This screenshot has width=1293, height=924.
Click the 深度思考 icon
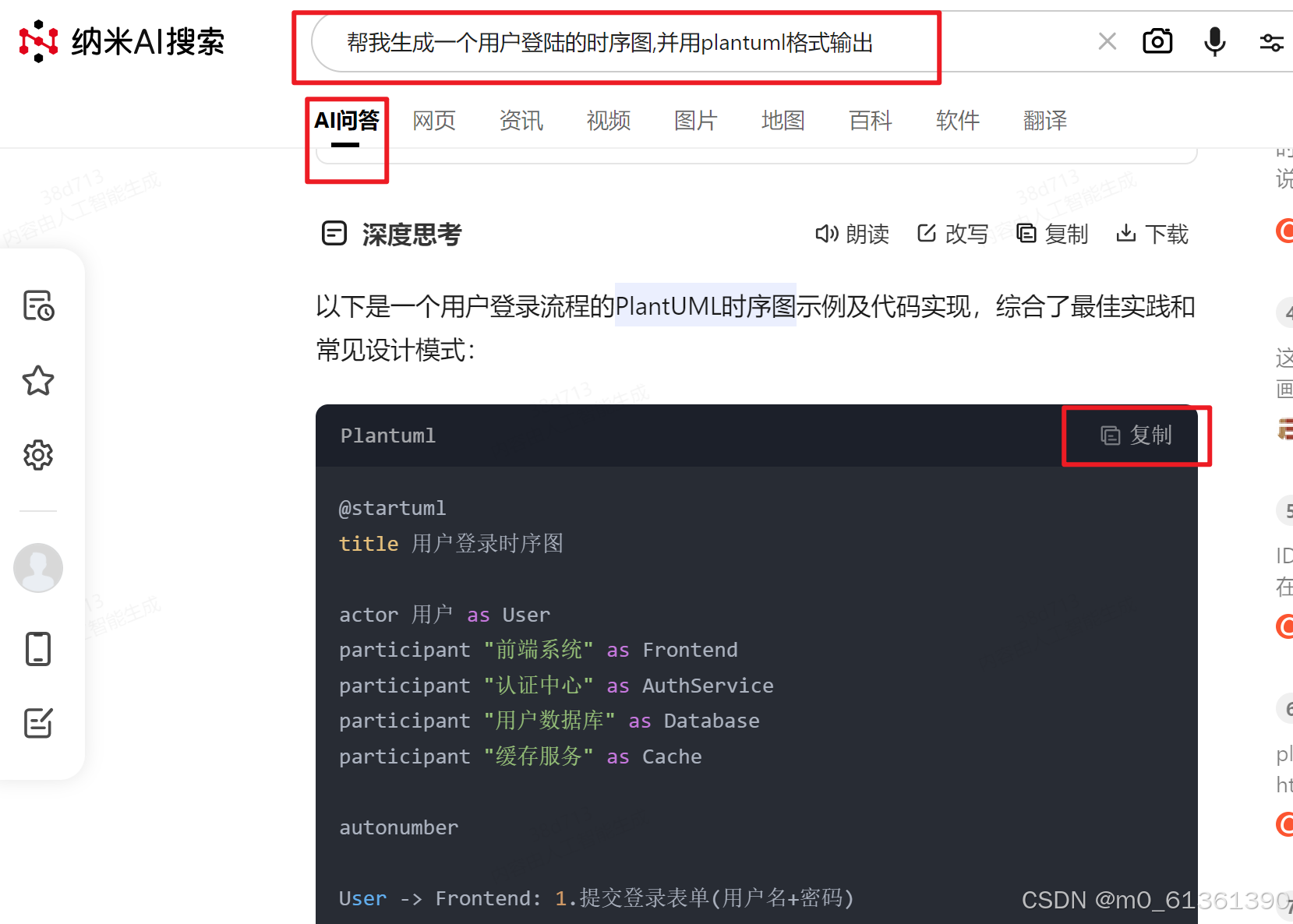click(334, 233)
